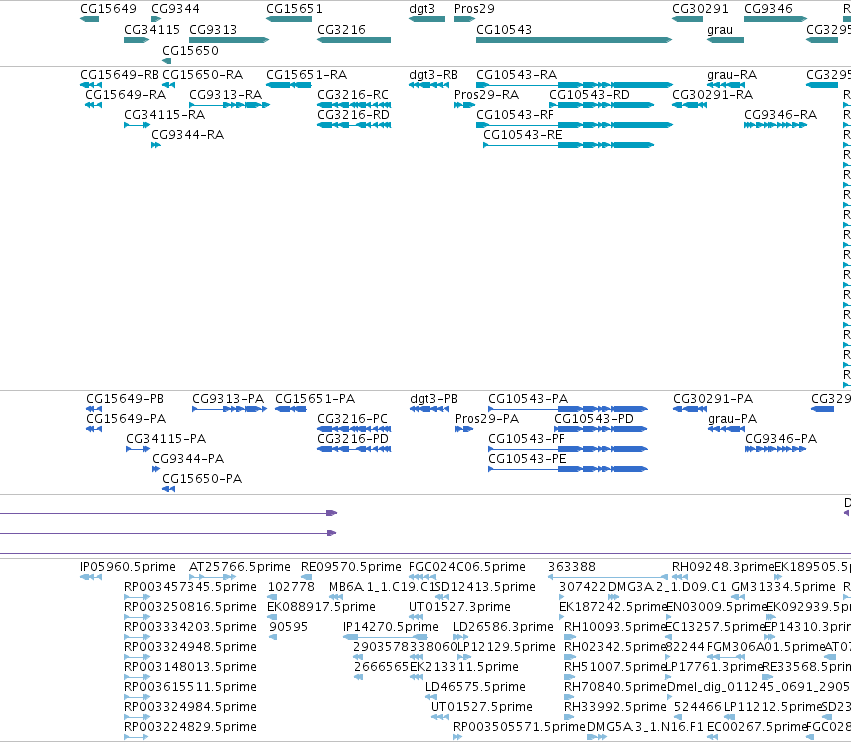Click EST IP05960.5prime label

pos(128,567)
